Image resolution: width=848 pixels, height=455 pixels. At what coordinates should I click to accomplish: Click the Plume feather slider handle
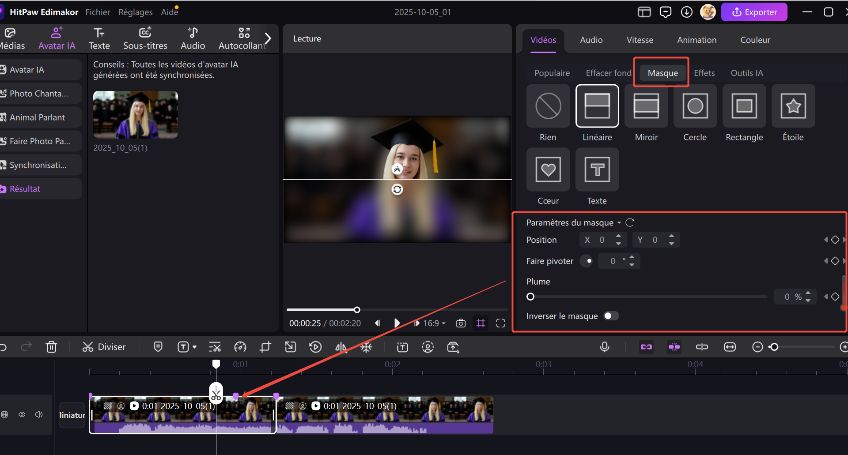530,297
